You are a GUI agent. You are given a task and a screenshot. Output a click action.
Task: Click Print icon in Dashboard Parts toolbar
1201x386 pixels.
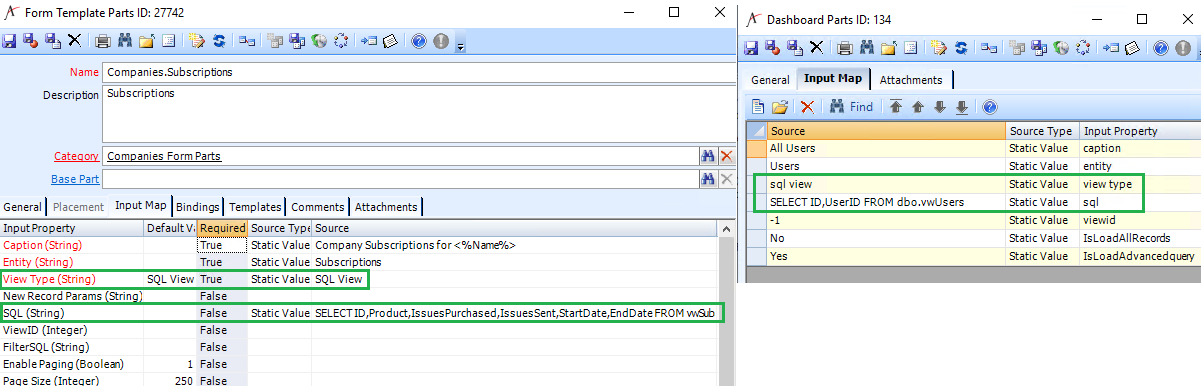tap(845, 47)
